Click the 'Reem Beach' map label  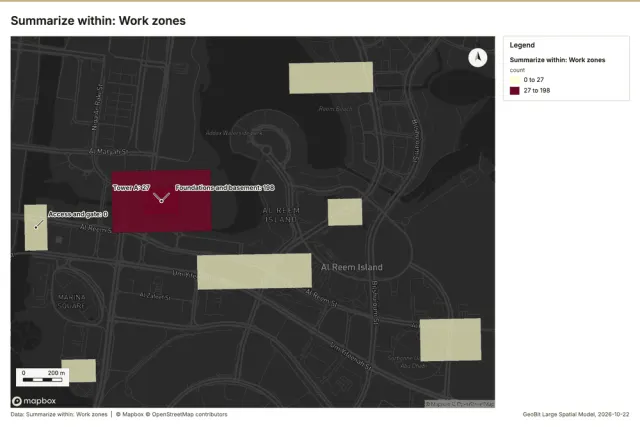(x=335, y=109)
